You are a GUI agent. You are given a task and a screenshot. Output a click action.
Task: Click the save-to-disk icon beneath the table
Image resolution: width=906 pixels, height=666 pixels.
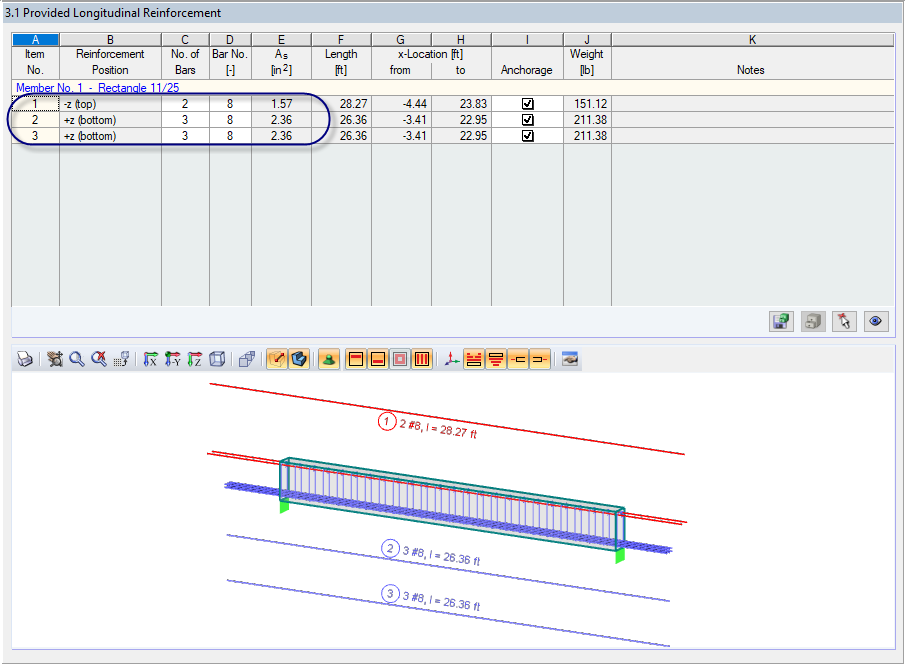pos(781,321)
